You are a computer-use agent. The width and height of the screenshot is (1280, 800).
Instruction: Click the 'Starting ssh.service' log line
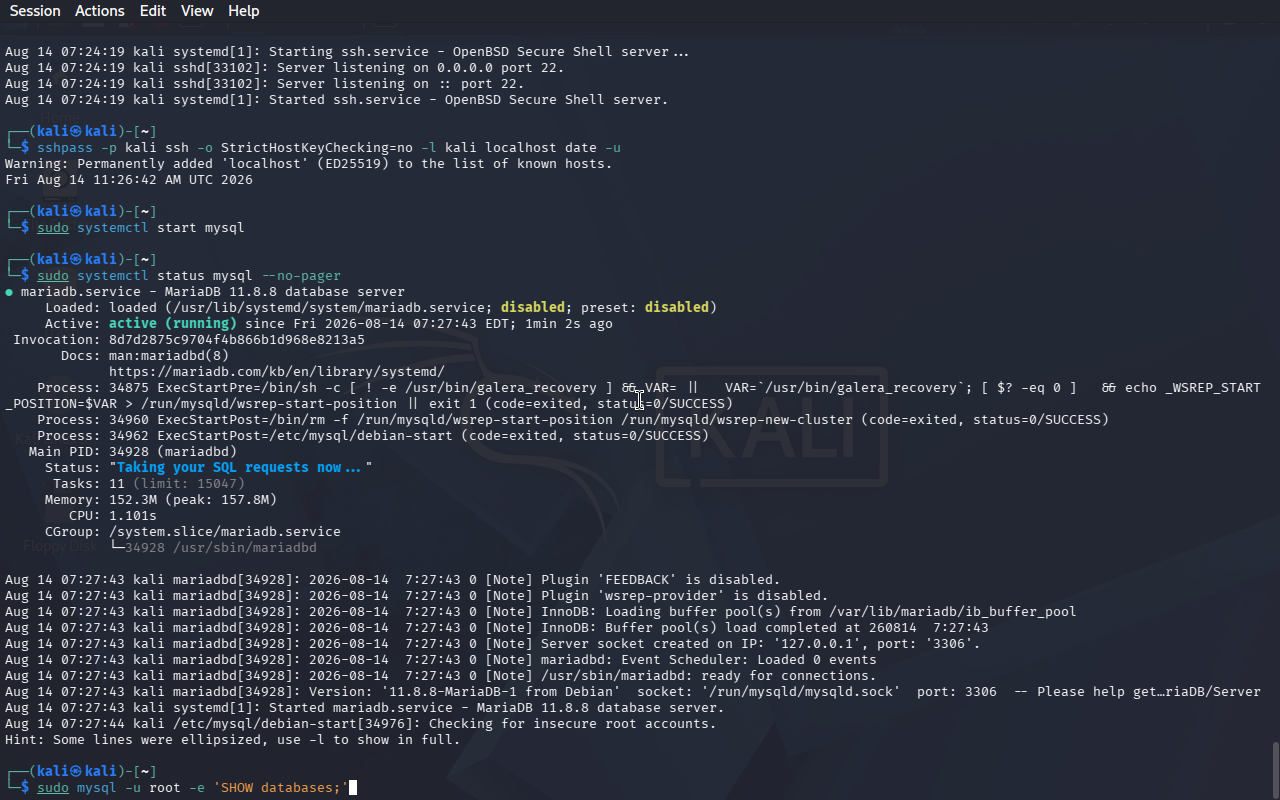(x=347, y=52)
